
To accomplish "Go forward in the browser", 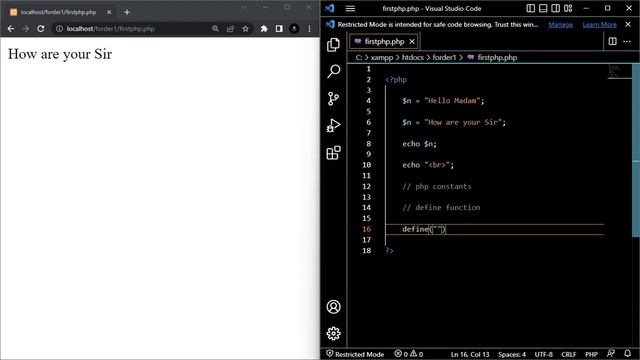I will 26,29.
